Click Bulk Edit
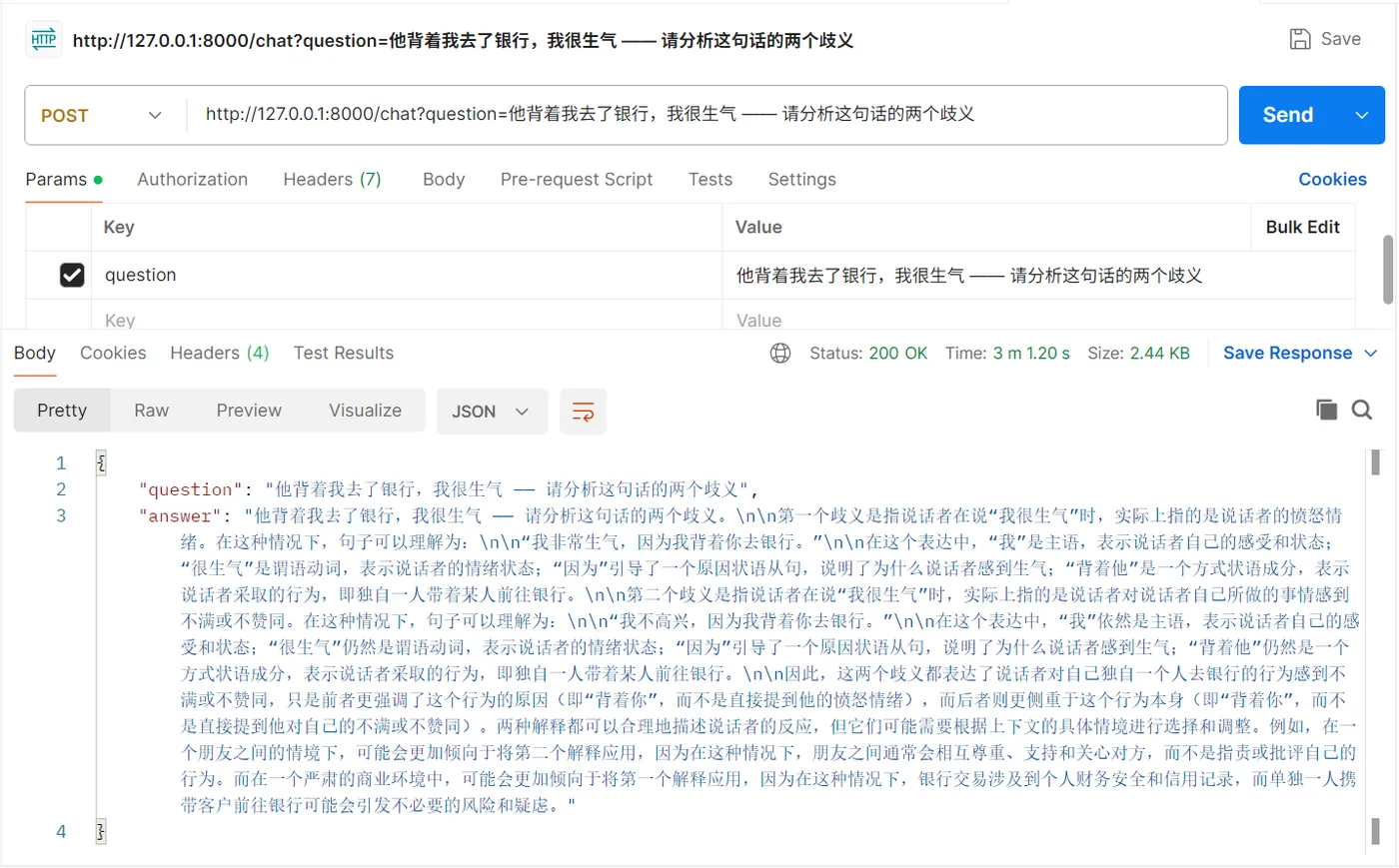This screenshot has width=1399, height=868. tap(1303, 228)
